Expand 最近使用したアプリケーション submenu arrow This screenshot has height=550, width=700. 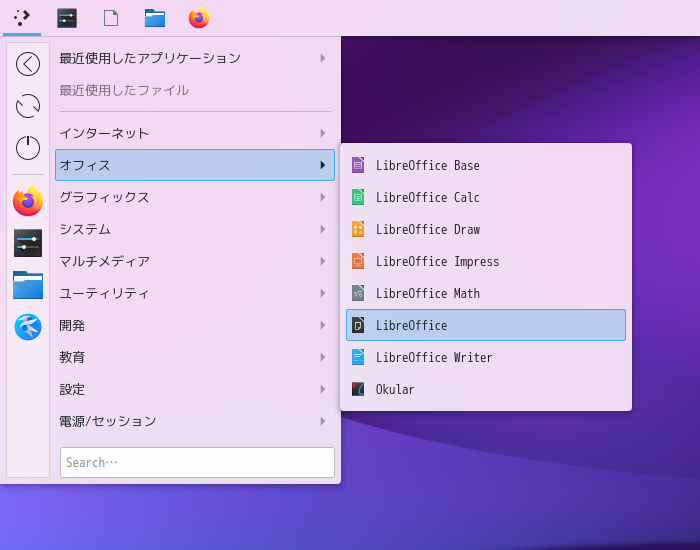(323, 58)
